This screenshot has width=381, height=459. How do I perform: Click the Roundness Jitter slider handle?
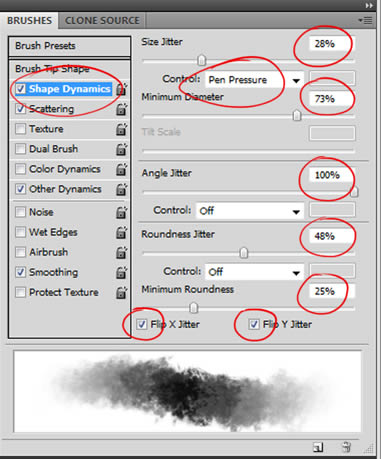(244, 253)
